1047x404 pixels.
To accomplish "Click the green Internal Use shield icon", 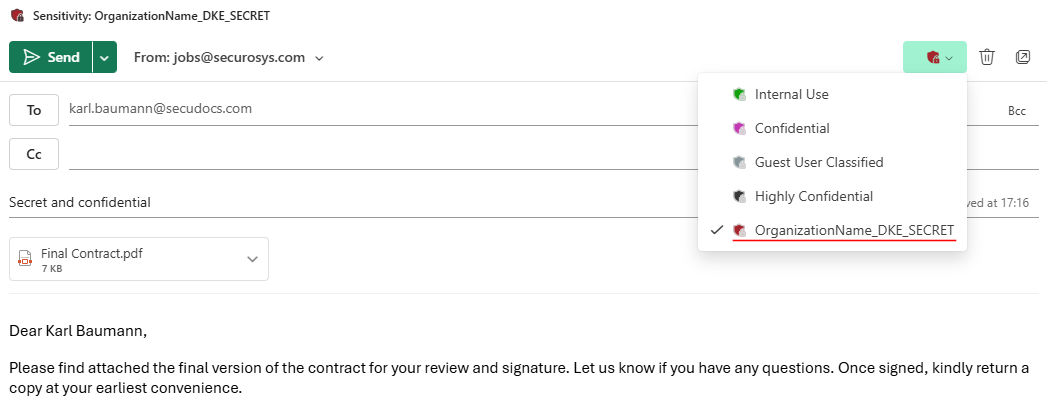I will click(739, 94).
